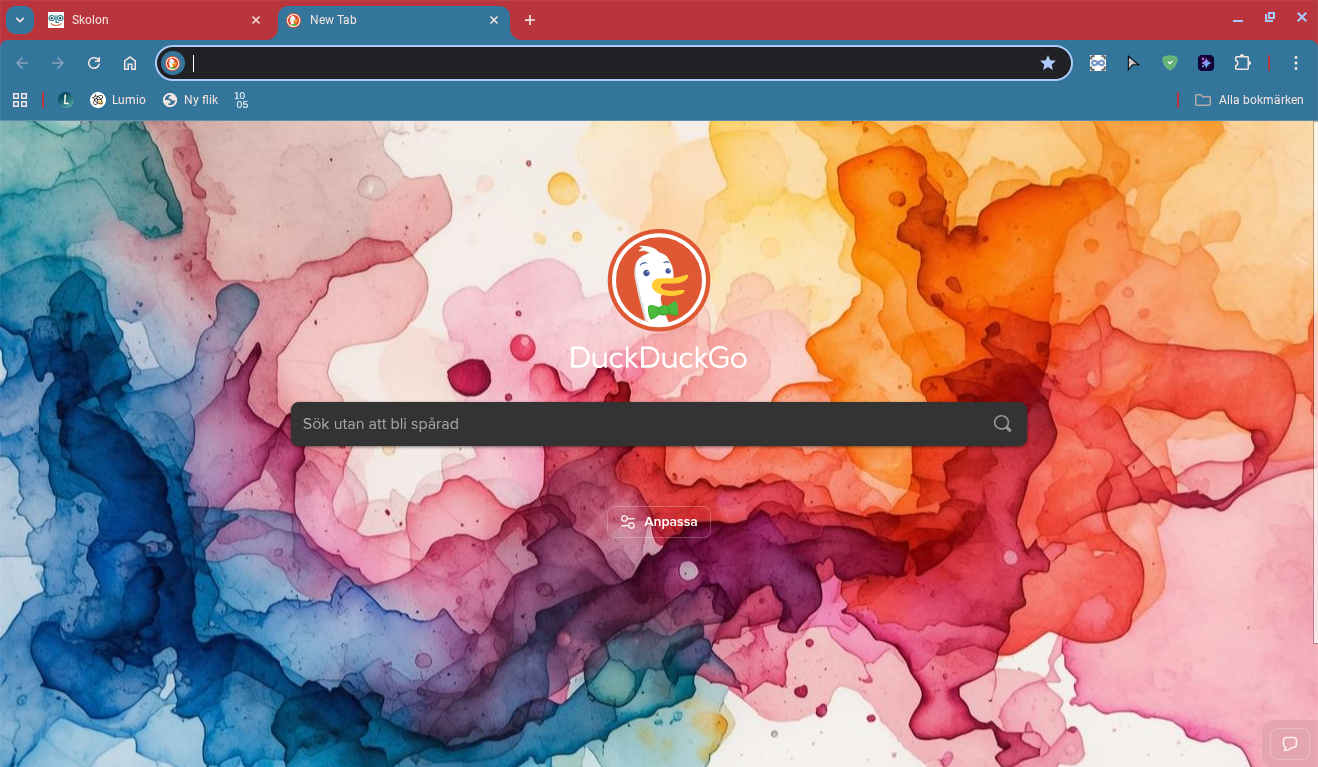Viewport: 1318px width, 767px height.
Task: Click the magnifier icon in DuckDuckGo search
Action: pos(1002,424)
